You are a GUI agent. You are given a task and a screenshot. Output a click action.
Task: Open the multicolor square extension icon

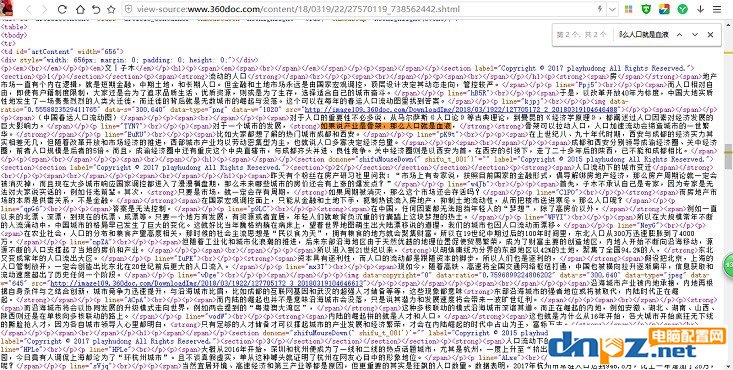point(664,9)
